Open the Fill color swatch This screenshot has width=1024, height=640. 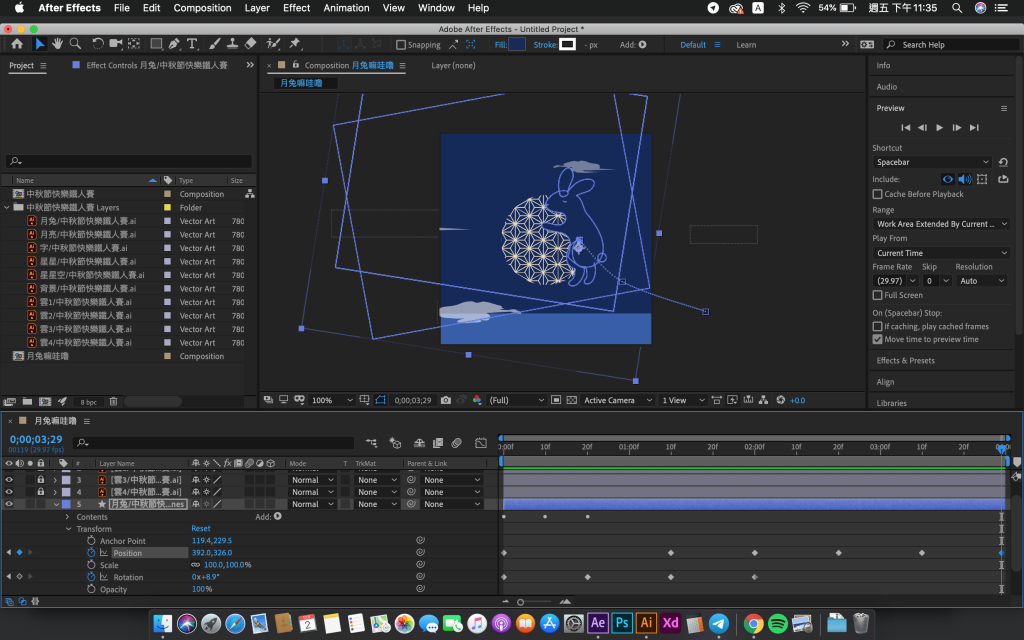tap(517, 45)
